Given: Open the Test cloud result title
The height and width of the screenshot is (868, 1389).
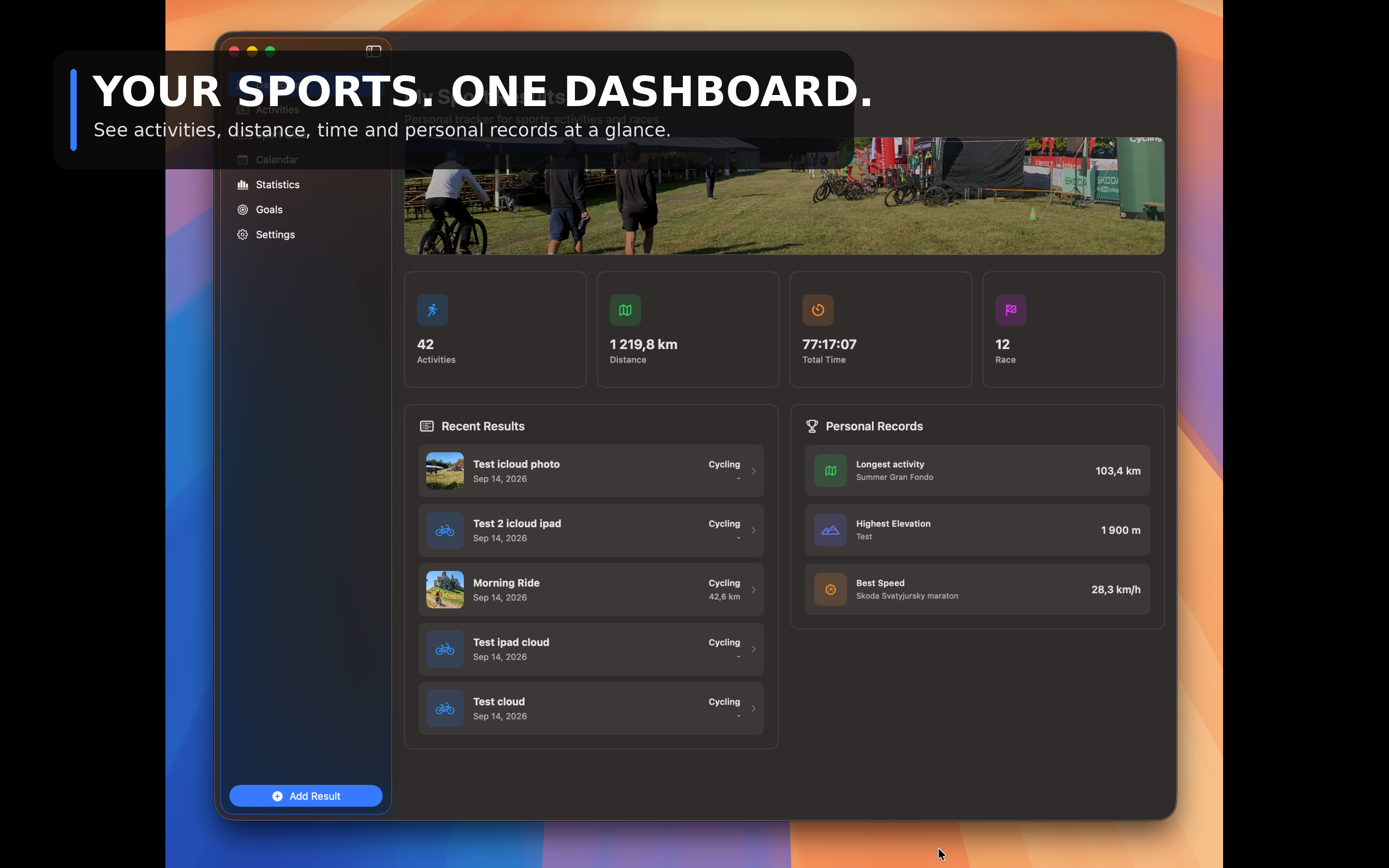Looking at the screenshot, I should click(499, 702).
